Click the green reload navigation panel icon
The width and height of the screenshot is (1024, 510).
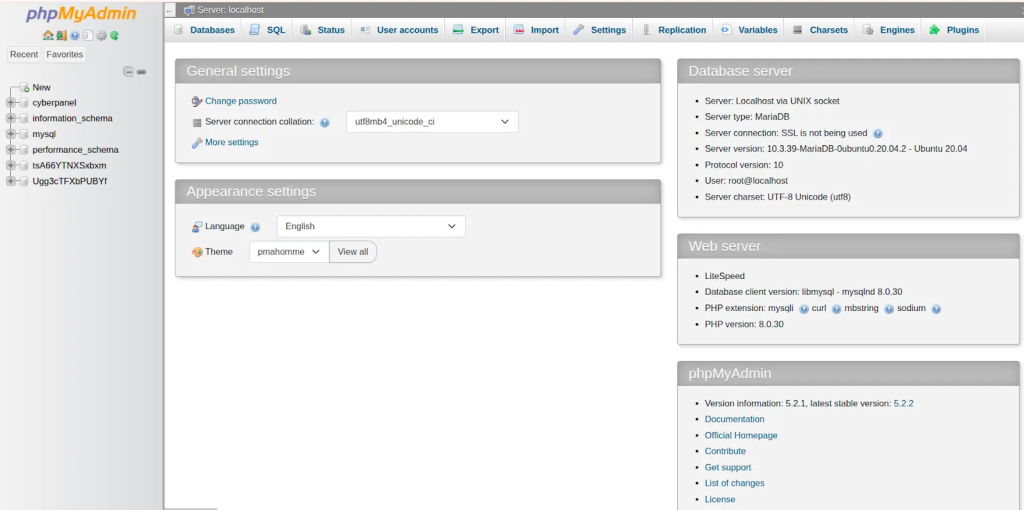(x=115, y=35)
